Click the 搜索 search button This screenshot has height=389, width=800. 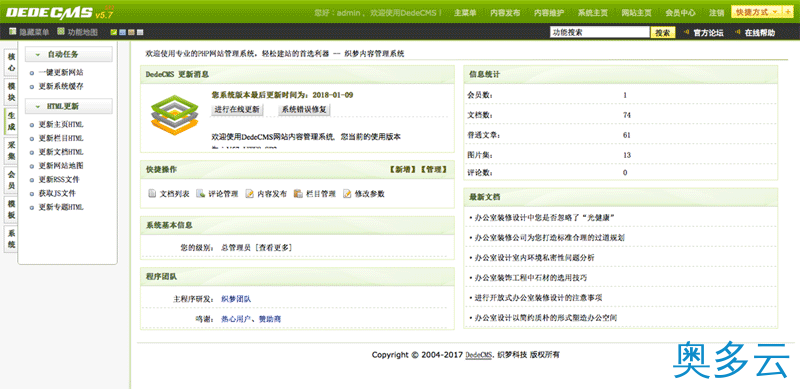(x=663, y=33)
